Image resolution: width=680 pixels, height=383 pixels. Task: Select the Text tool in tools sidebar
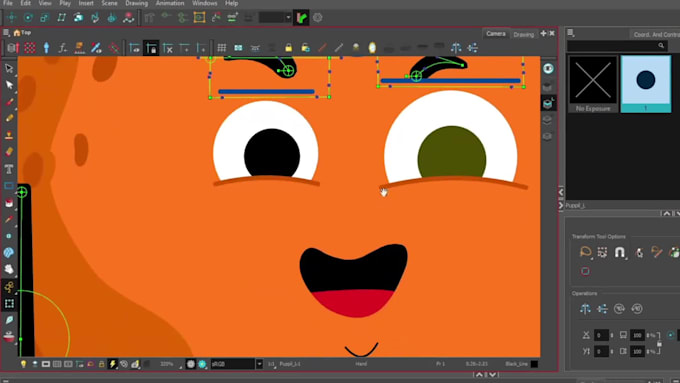(9, 169)
